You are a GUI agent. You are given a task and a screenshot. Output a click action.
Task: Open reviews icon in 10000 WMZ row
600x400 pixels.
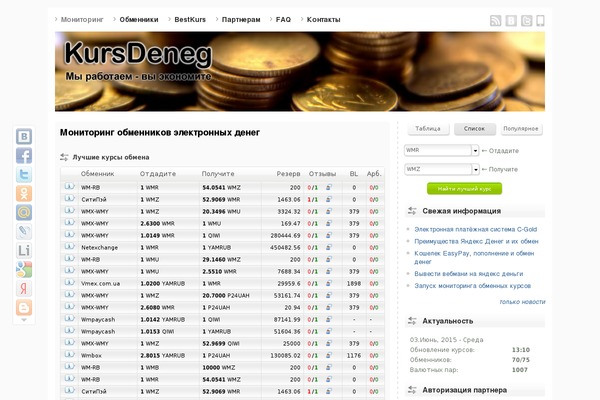(x=329, y=367)
